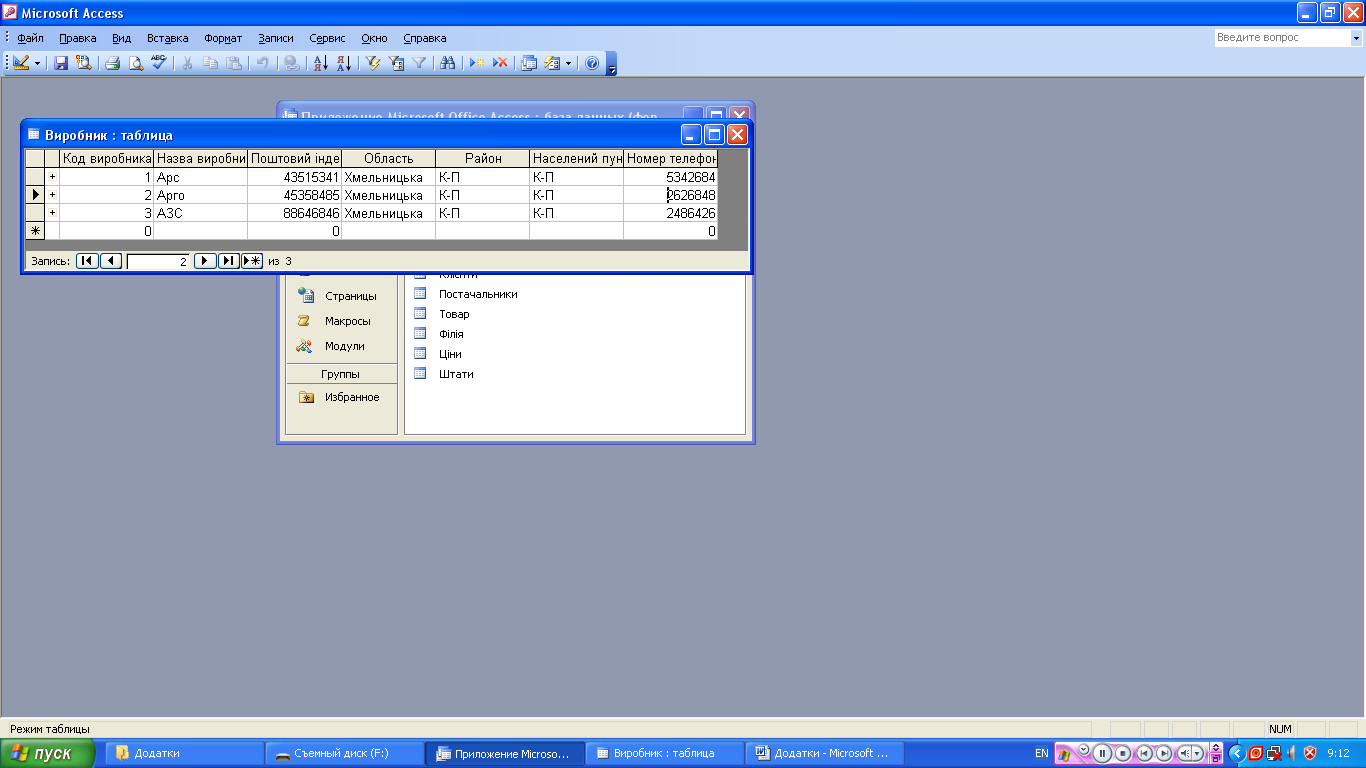Toggle the Apply Filter funnel icon

(x=420, y=62)
